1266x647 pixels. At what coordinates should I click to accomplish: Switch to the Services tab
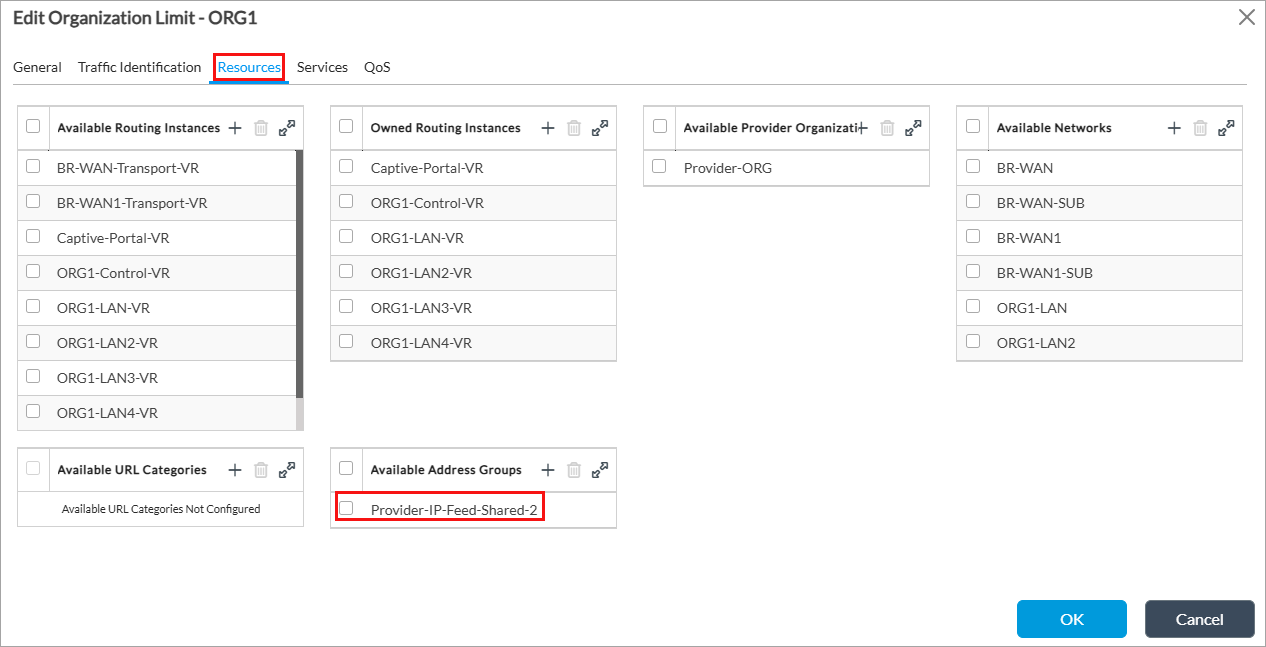(322, 67)
